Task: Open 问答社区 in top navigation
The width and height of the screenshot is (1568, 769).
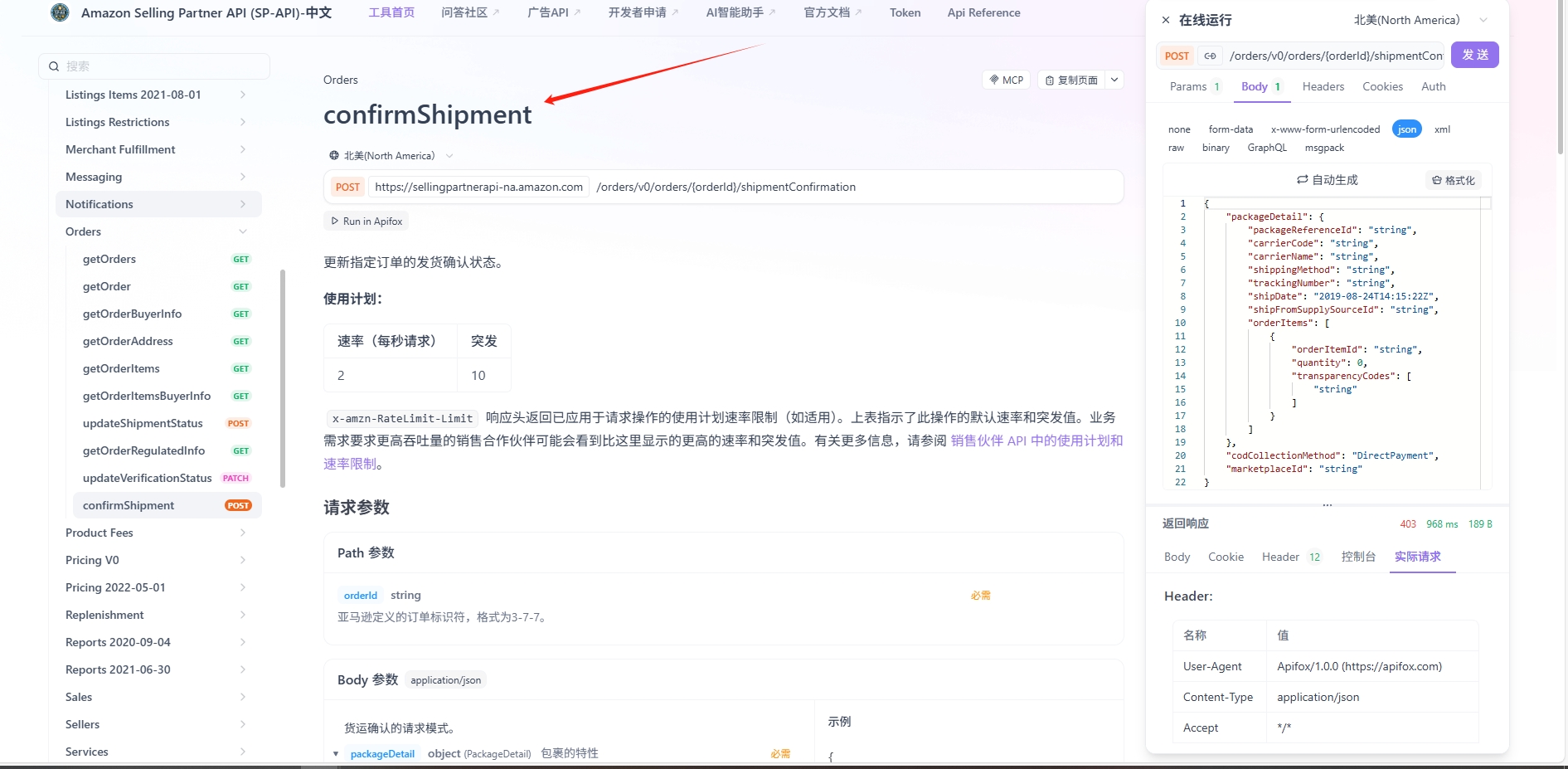Action: pos(470,12)
